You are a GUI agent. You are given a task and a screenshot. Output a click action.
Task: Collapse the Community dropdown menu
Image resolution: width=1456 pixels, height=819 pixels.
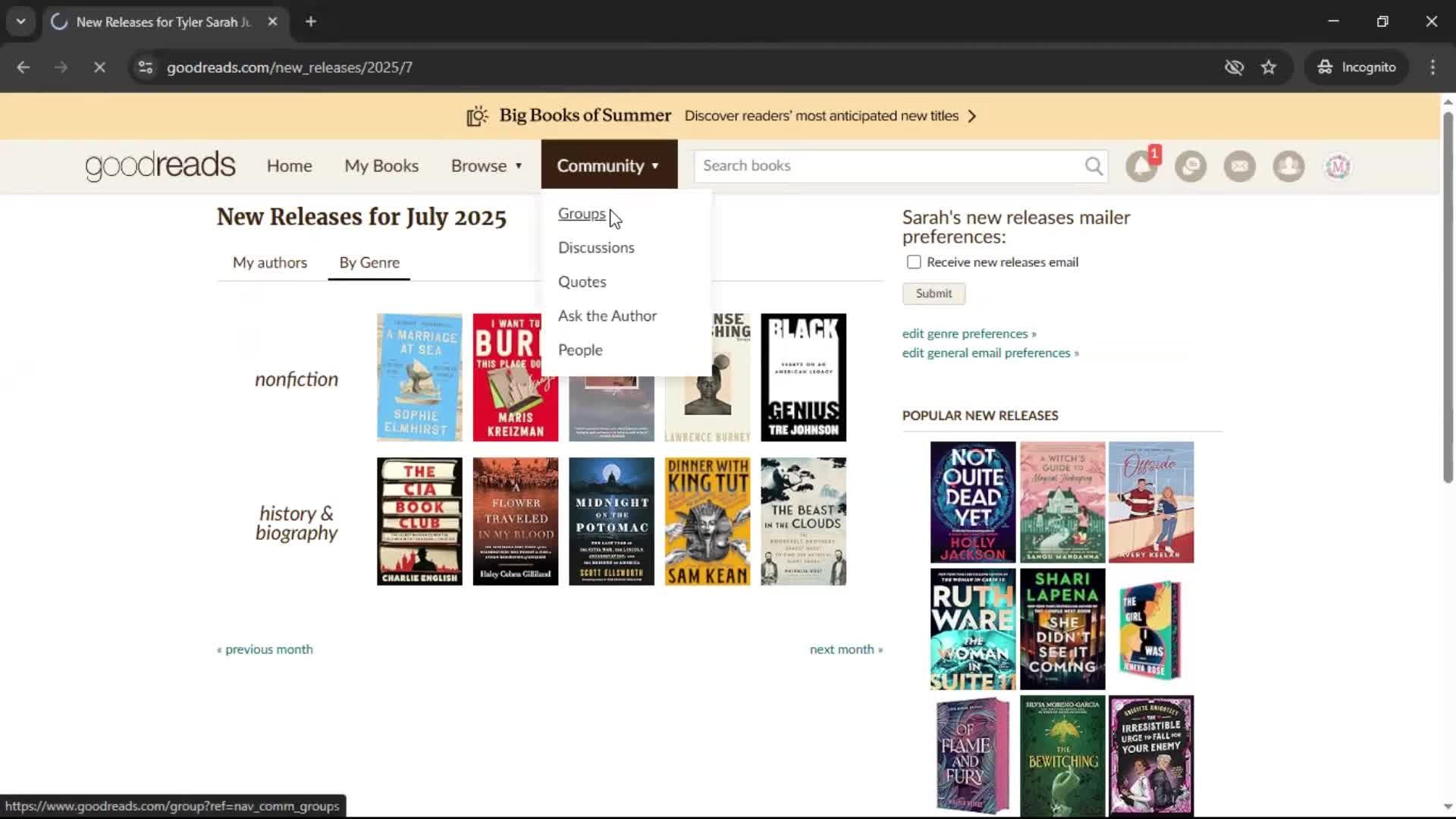click(x=609, y=165)
